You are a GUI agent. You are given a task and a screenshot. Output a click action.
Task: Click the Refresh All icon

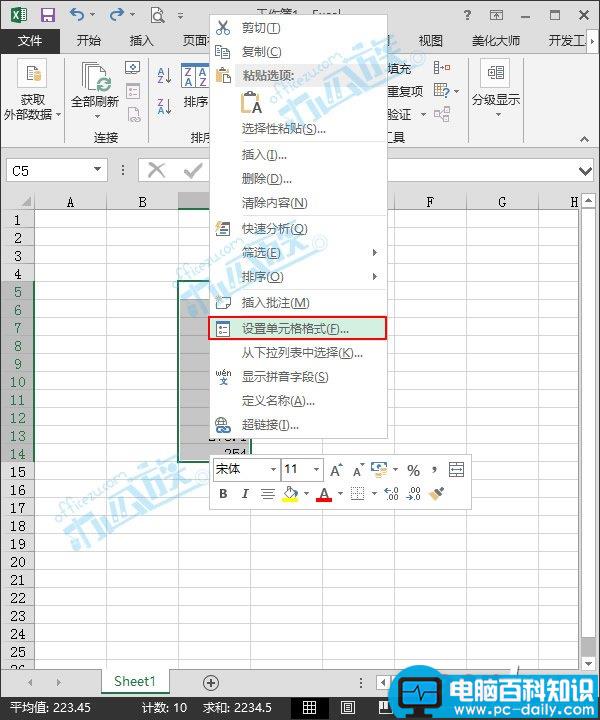96,76
